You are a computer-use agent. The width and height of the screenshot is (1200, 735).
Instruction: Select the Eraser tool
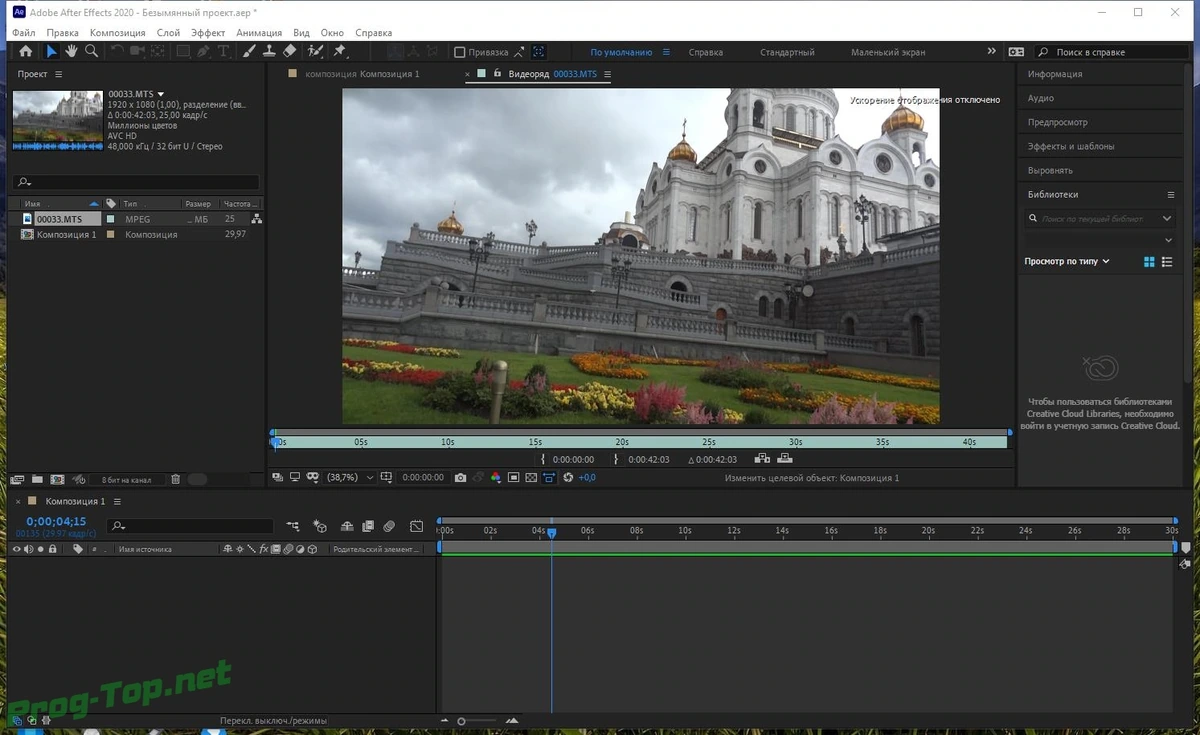click(x=289, y=51)
